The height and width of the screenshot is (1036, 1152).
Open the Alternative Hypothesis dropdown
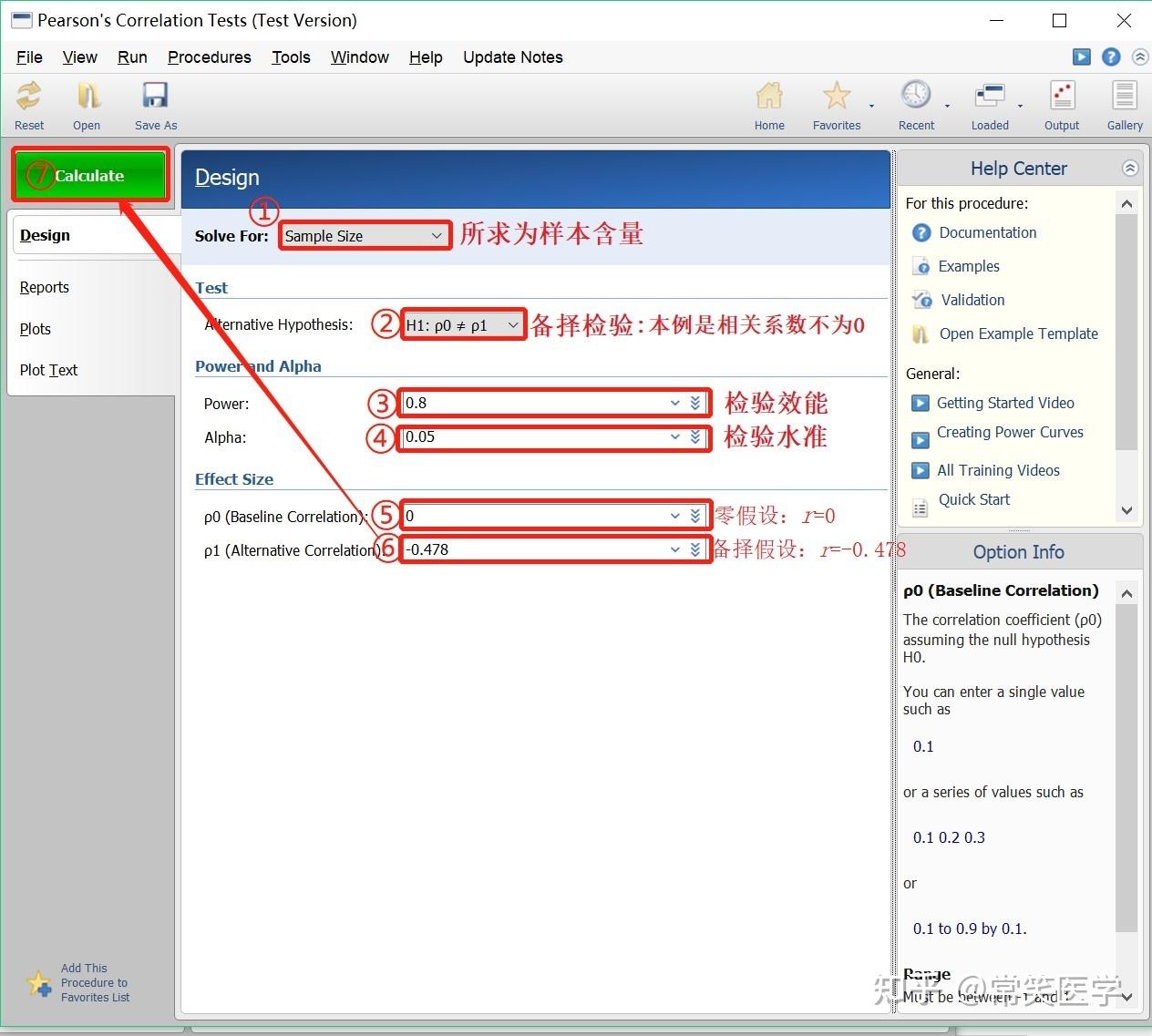click(464, 324)
